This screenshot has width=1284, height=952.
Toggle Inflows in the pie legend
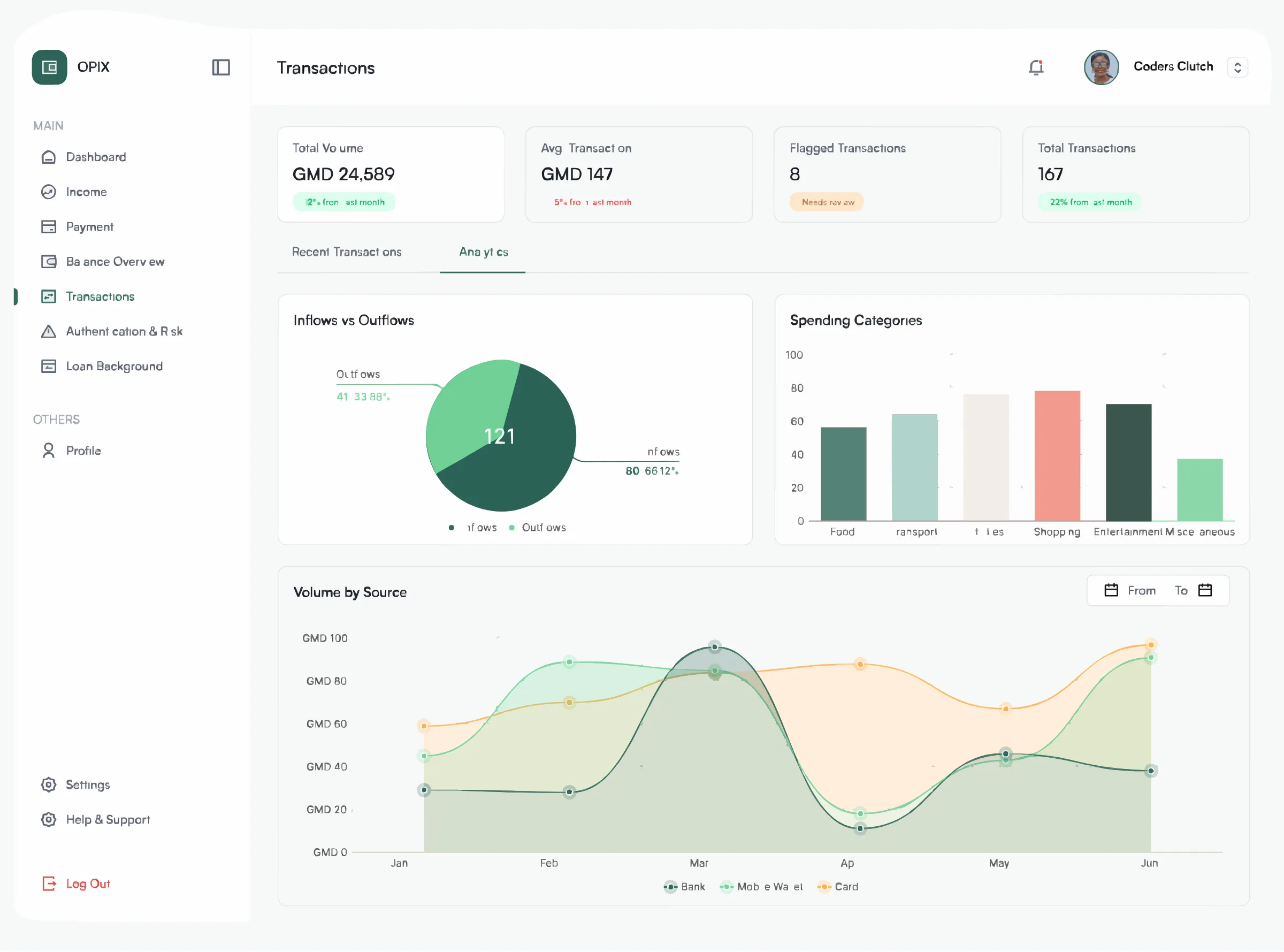(473, 528)
